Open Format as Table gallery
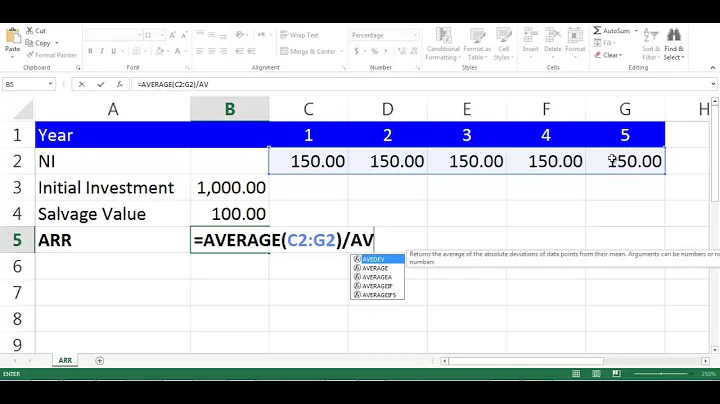The width and height of the screenshot is (720, 404). coord(477,44)
